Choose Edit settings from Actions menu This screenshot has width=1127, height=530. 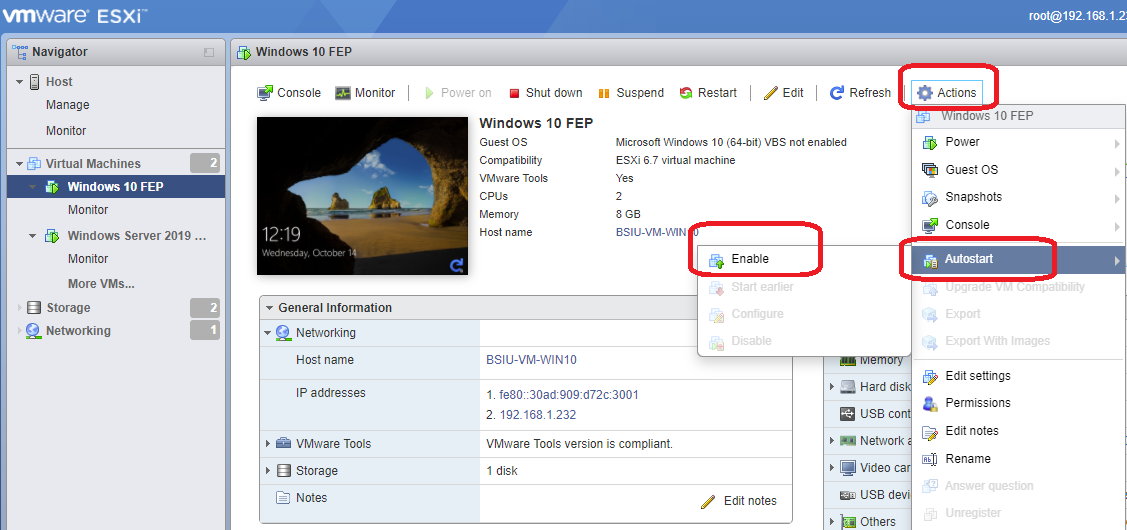pyautogui.click(x=977, y=376)
